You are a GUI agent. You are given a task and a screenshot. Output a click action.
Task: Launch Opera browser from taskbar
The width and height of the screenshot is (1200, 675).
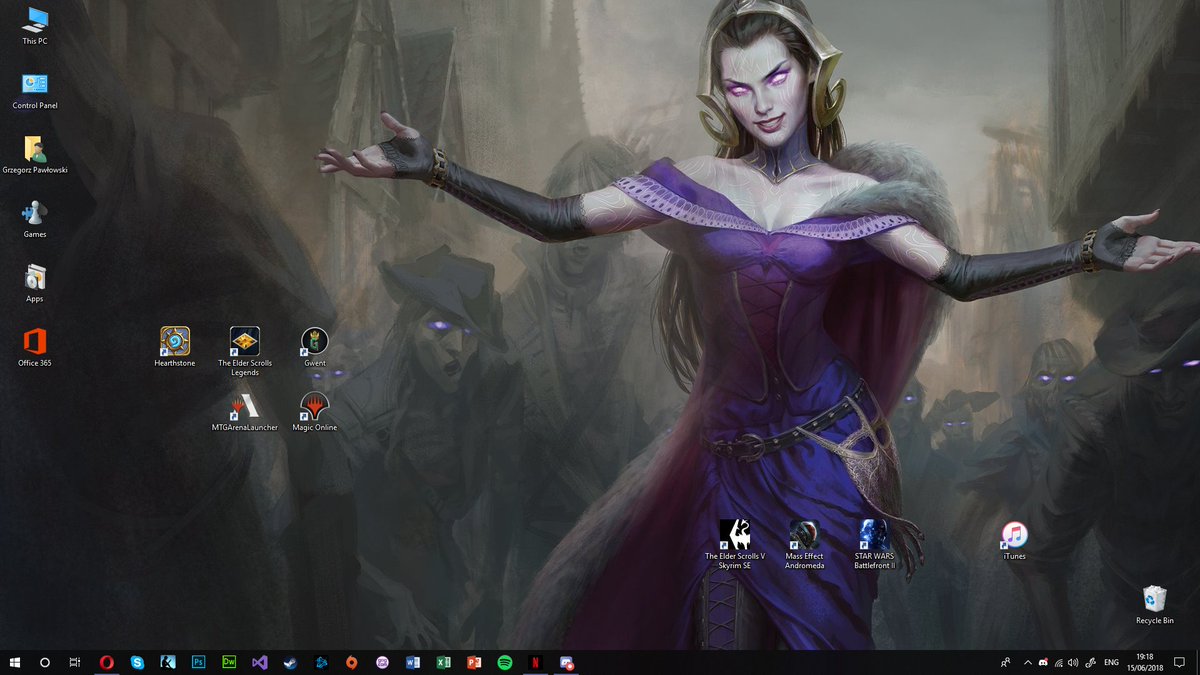pyautogui.click(x=106, y=662)
